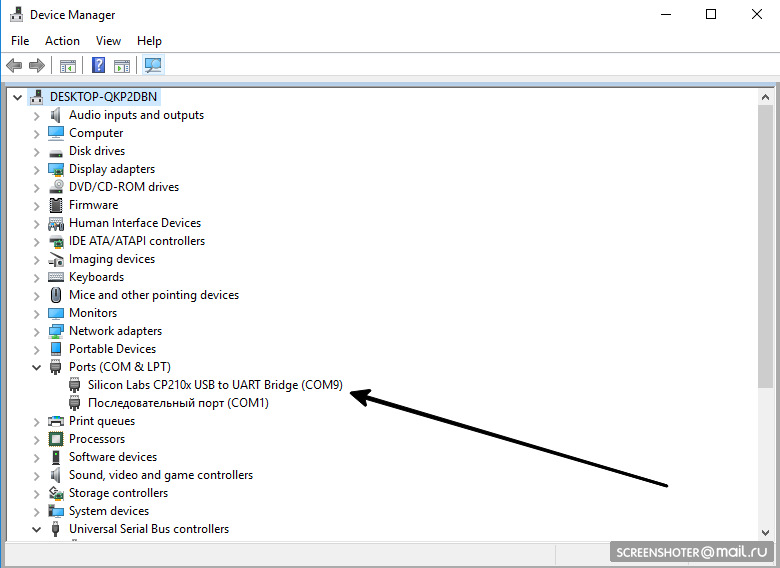Click the Device Manager title bar icon
The image size is (780, 568).
(15, 15)
